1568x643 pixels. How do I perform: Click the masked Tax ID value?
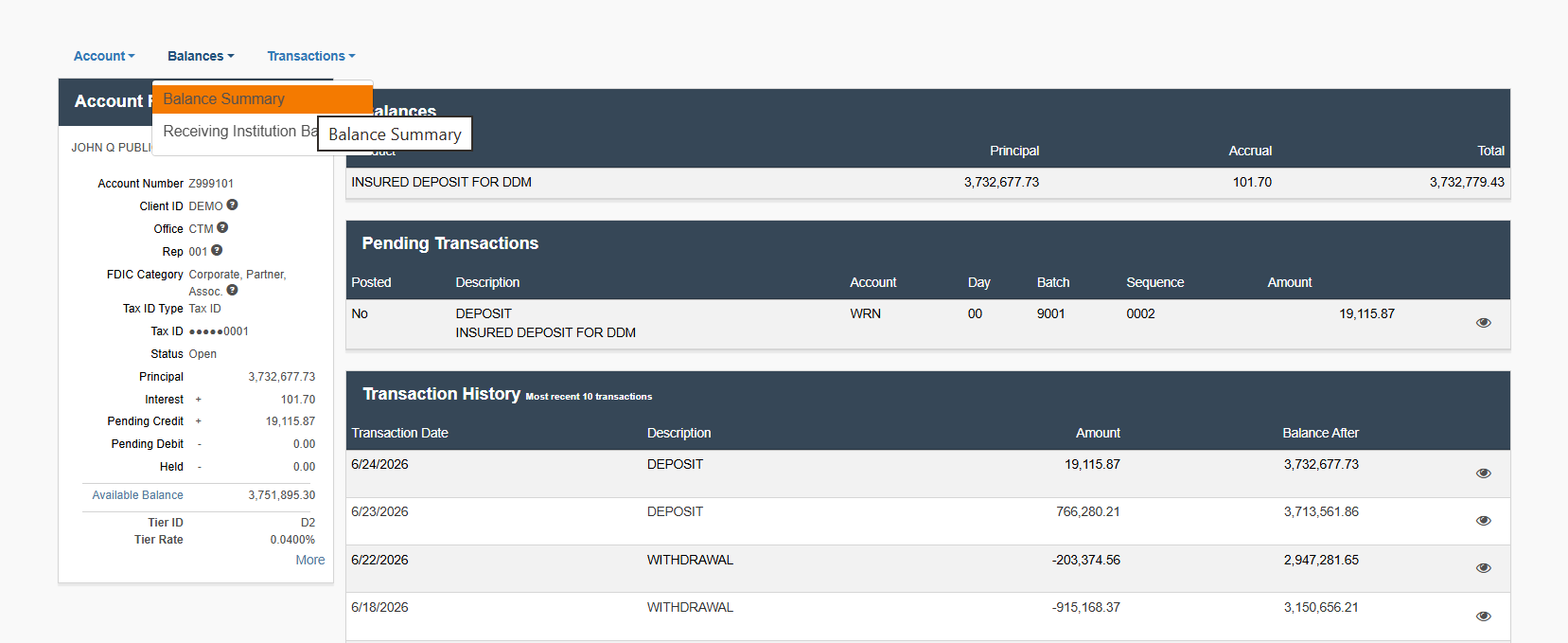coord(219,331)
